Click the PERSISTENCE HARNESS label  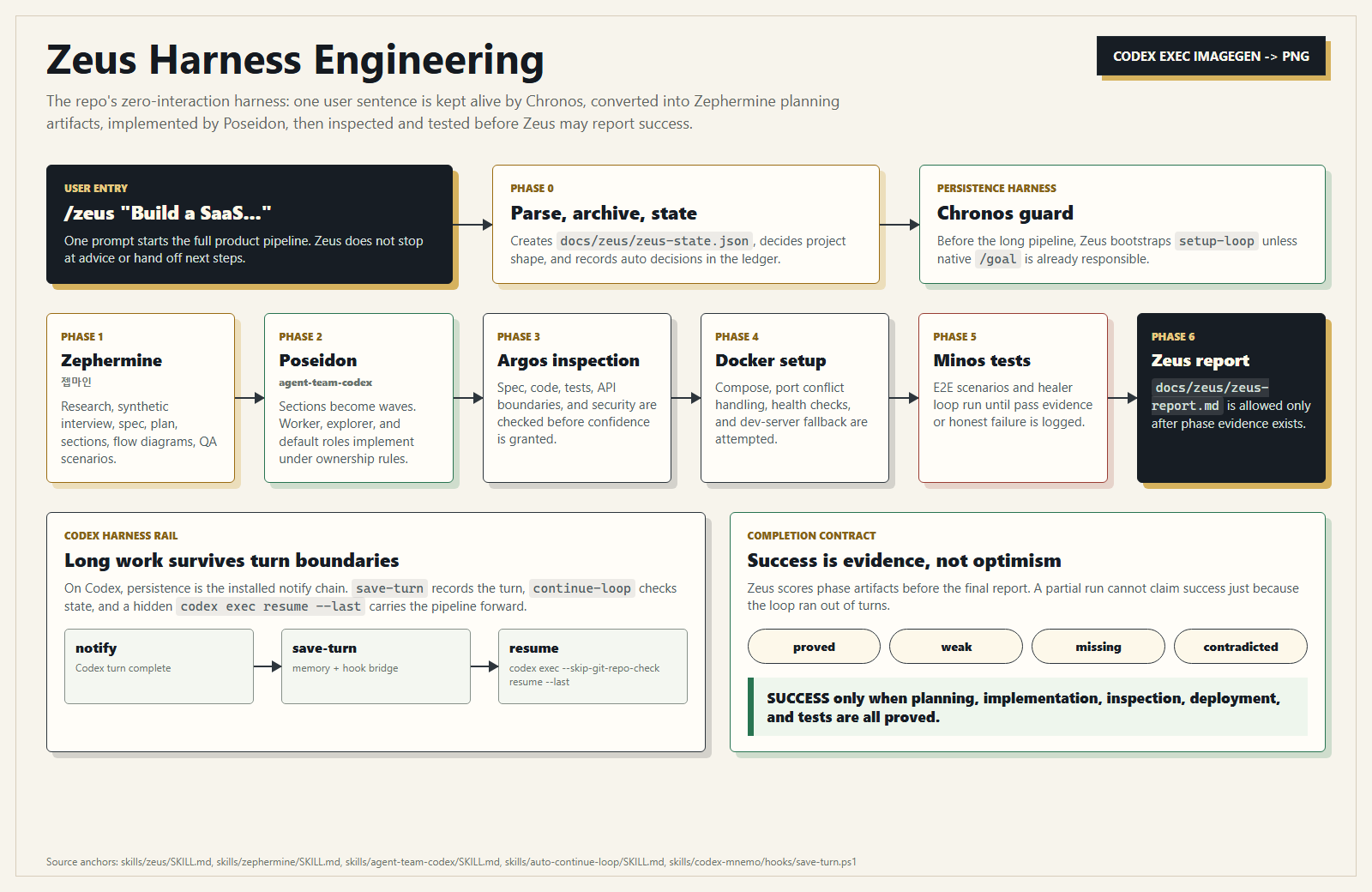tap(996, 189)
